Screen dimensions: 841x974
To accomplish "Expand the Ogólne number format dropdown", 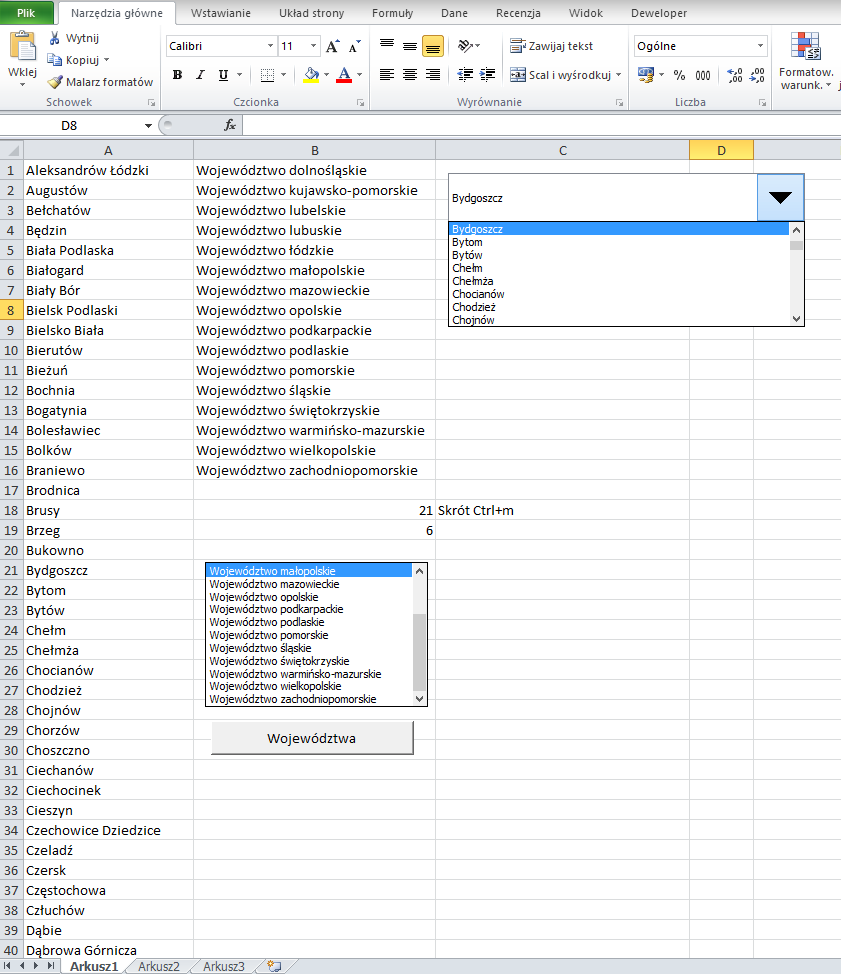I will pos(760,46).
